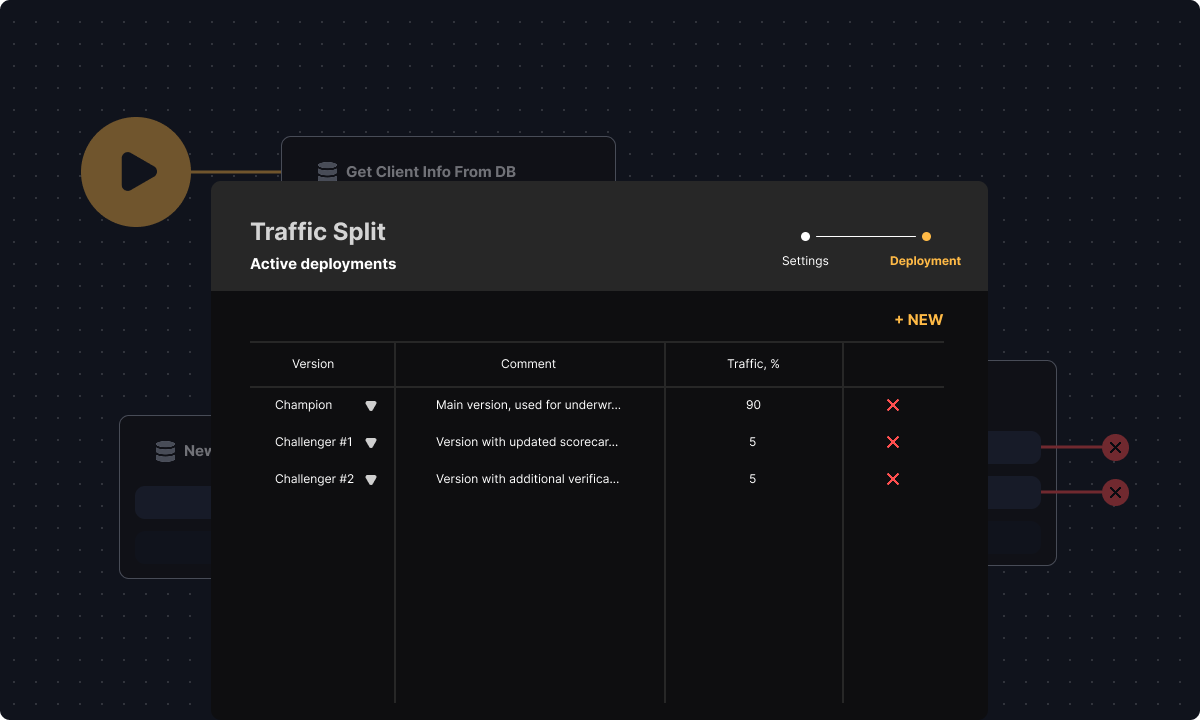Select the Get Client Info From DB node

click(430, 171)
